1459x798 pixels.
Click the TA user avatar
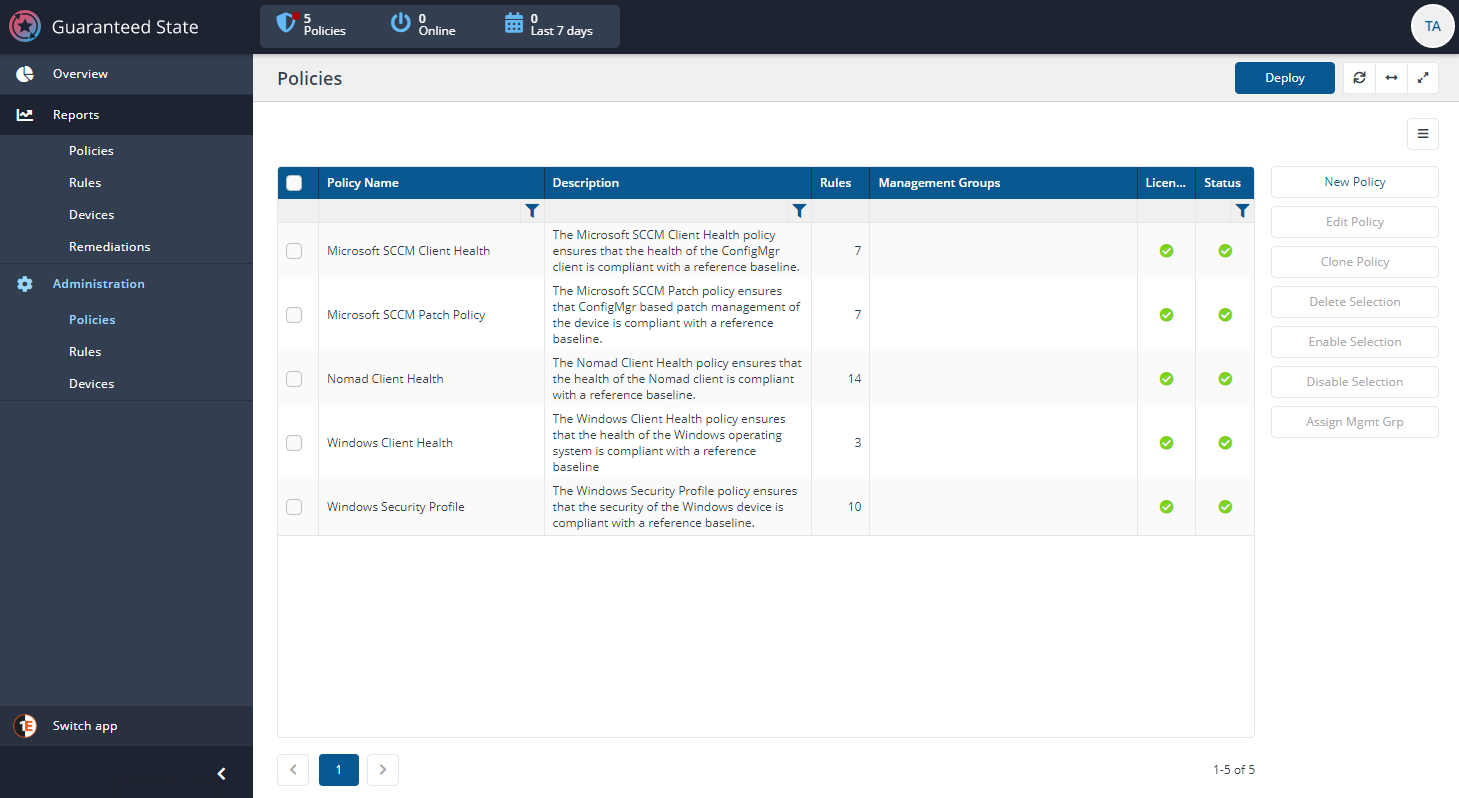click(x=1433, y=26)
